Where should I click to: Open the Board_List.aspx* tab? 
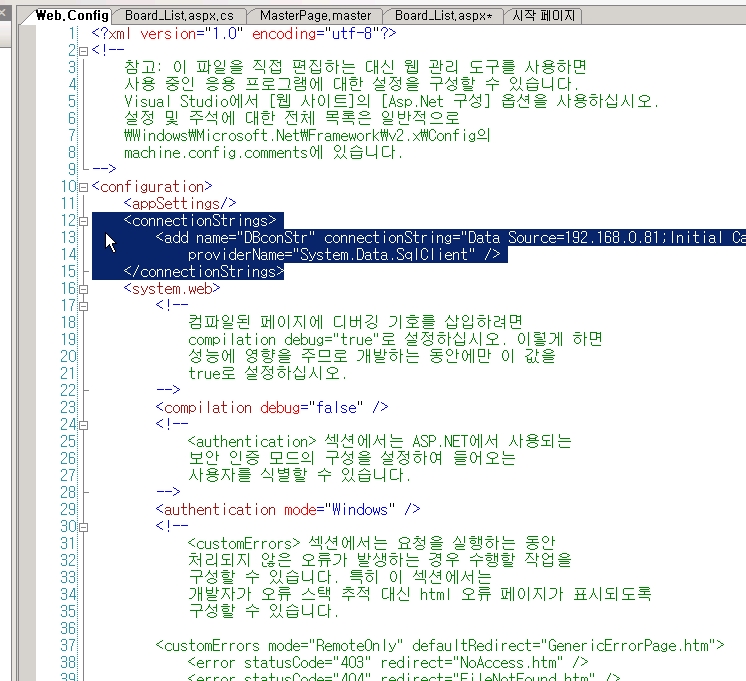tap(443, 16)
